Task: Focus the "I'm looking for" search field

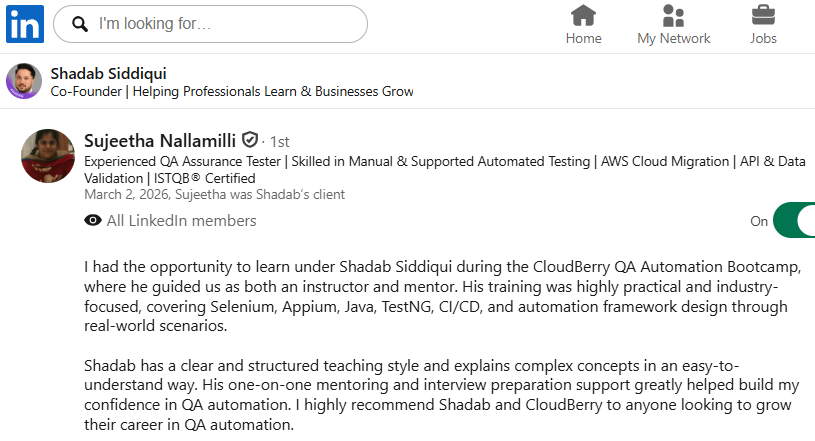Action: click(x=220, y=24)
